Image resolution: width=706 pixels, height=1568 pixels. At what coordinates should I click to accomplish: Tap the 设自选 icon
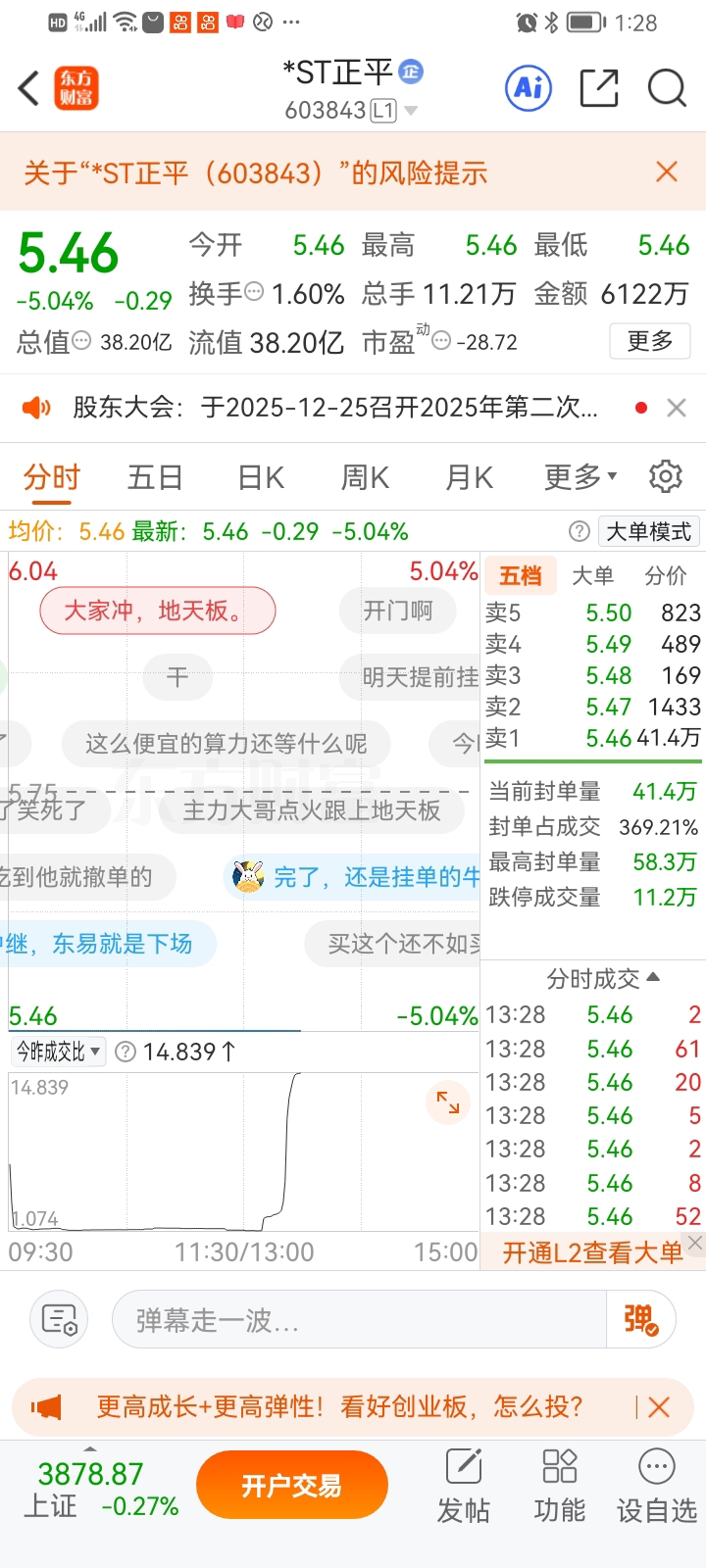[656, 1487]
